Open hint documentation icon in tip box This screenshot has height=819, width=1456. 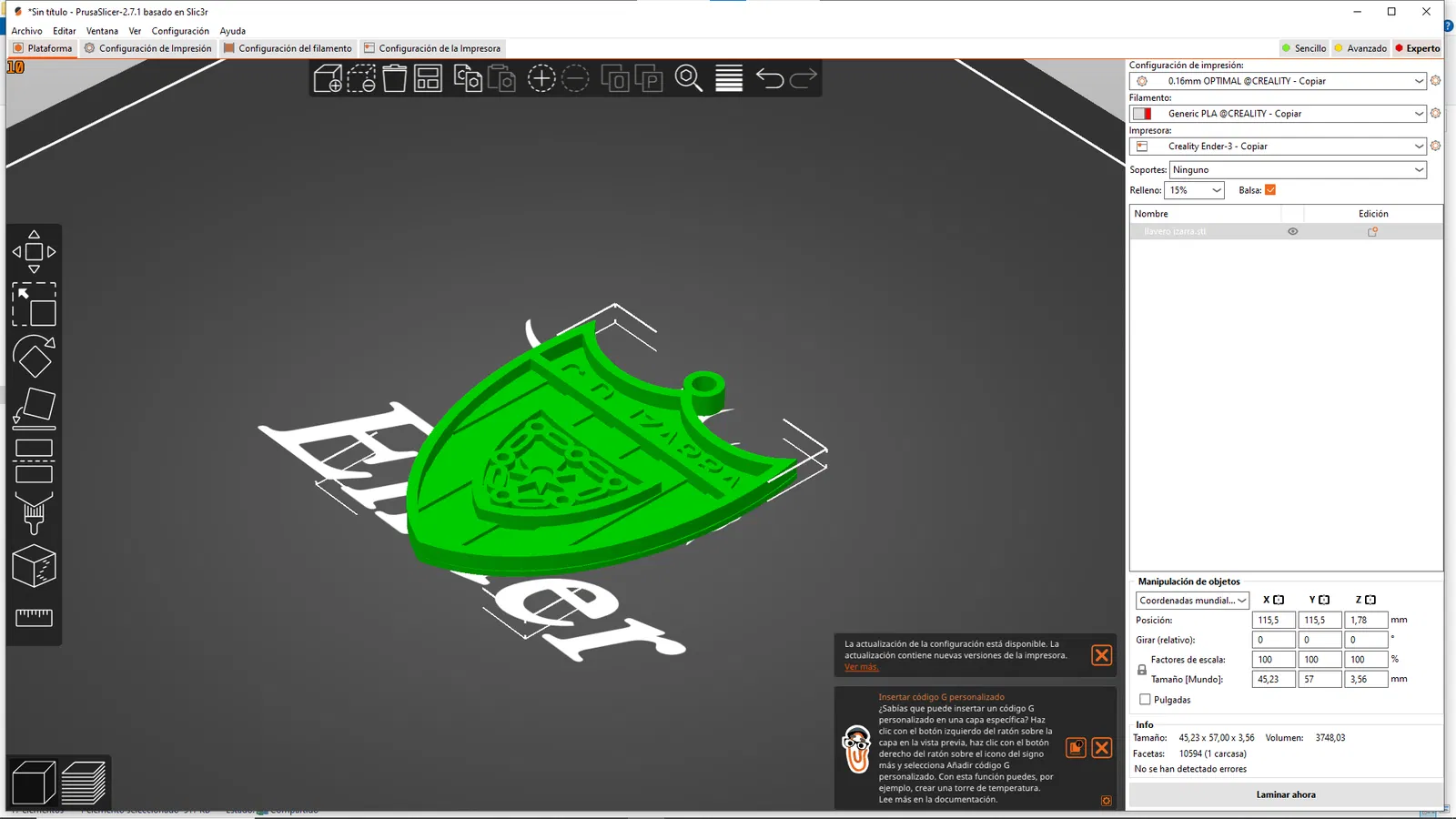(1076, 748)
